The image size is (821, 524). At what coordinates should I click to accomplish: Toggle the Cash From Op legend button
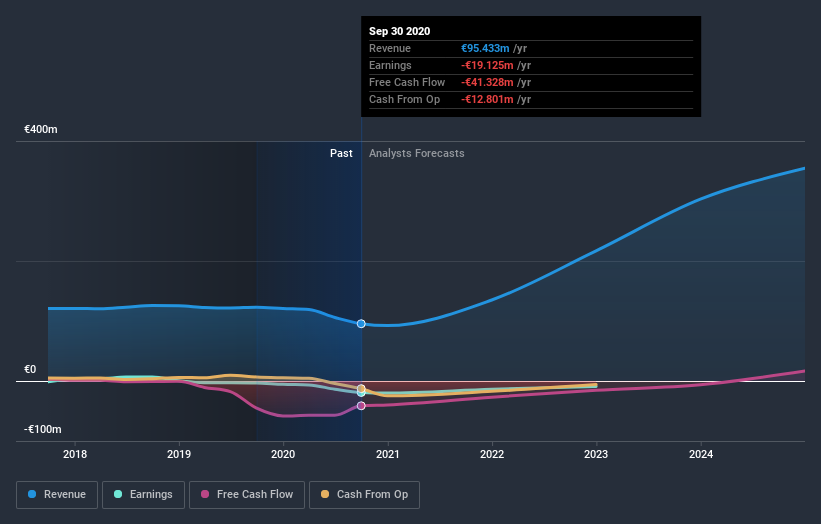[364, 495]
